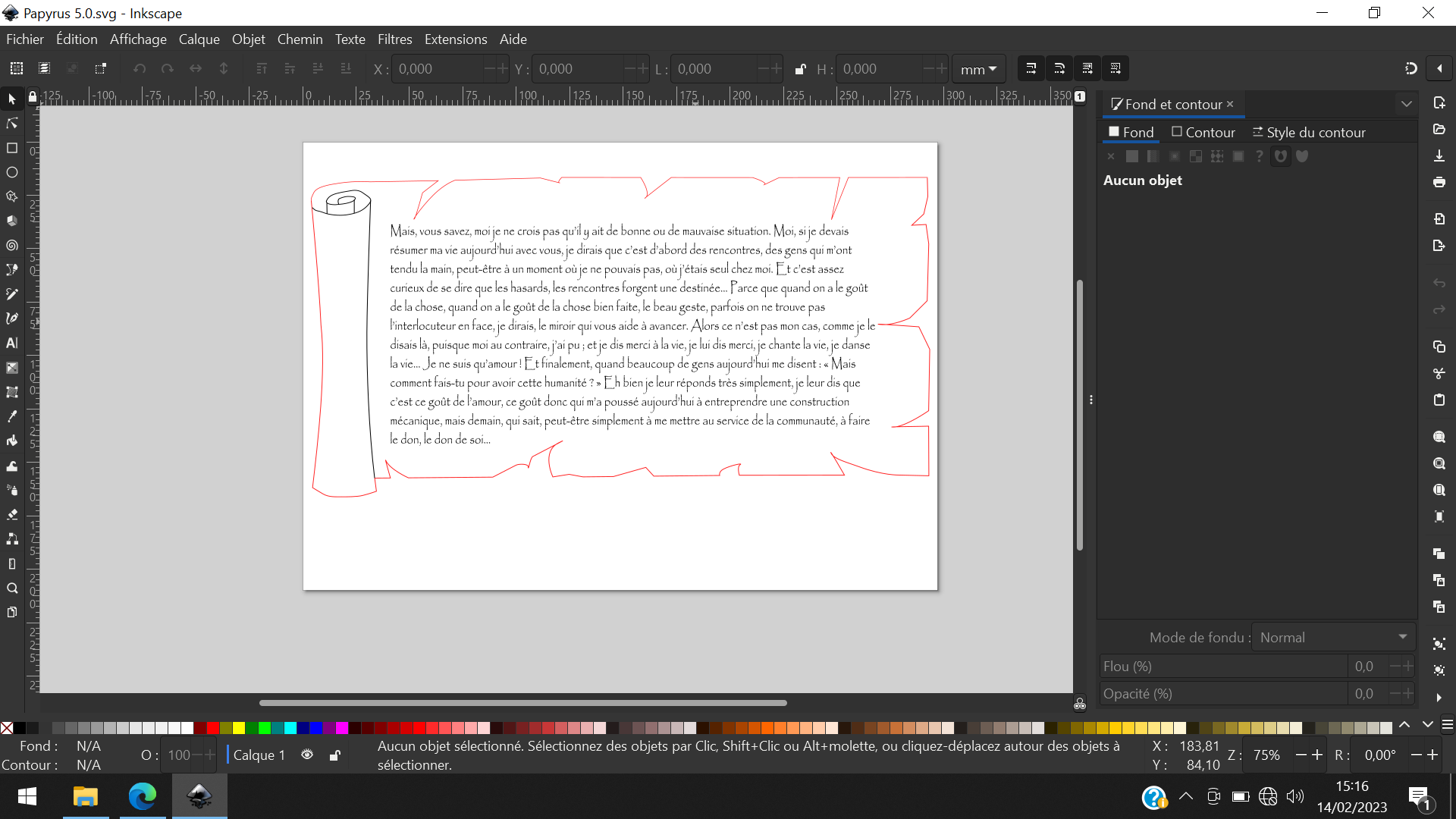Switch to Style du contour tab

[1309, 132]
